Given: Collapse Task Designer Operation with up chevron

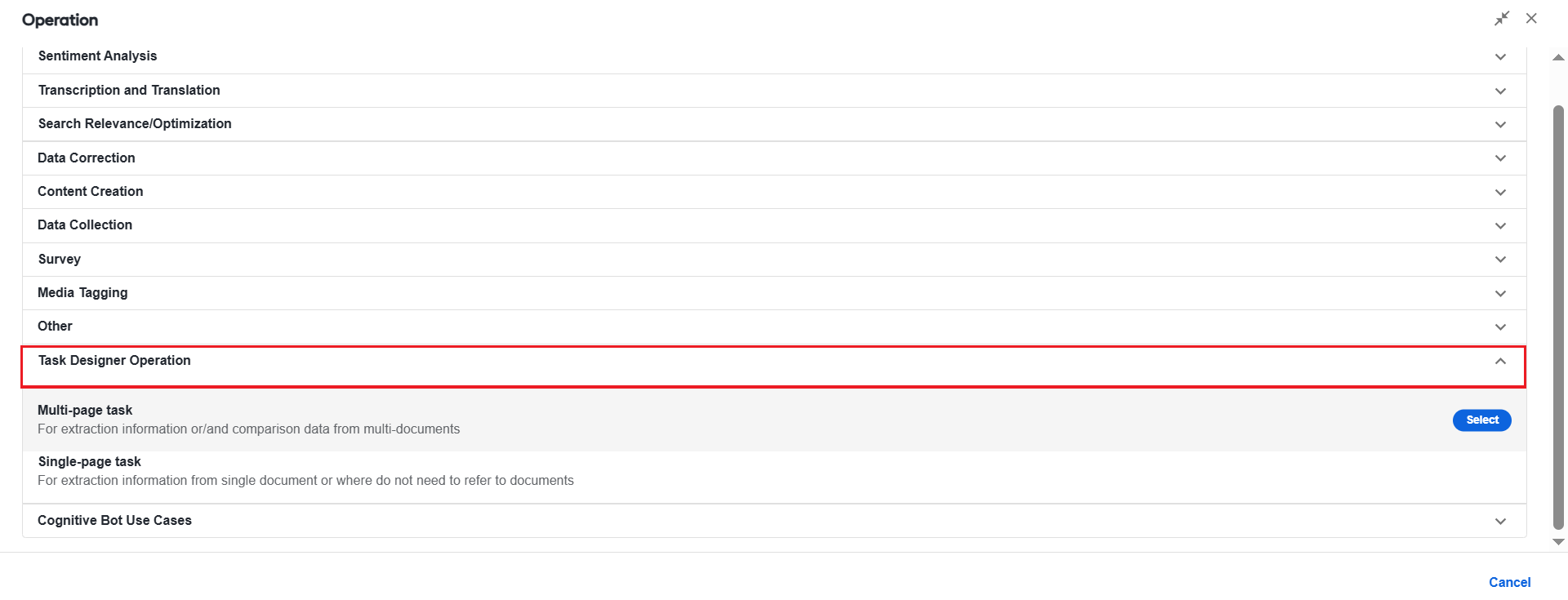Looking at the screenshot, I should click(x=1500, y=361).
